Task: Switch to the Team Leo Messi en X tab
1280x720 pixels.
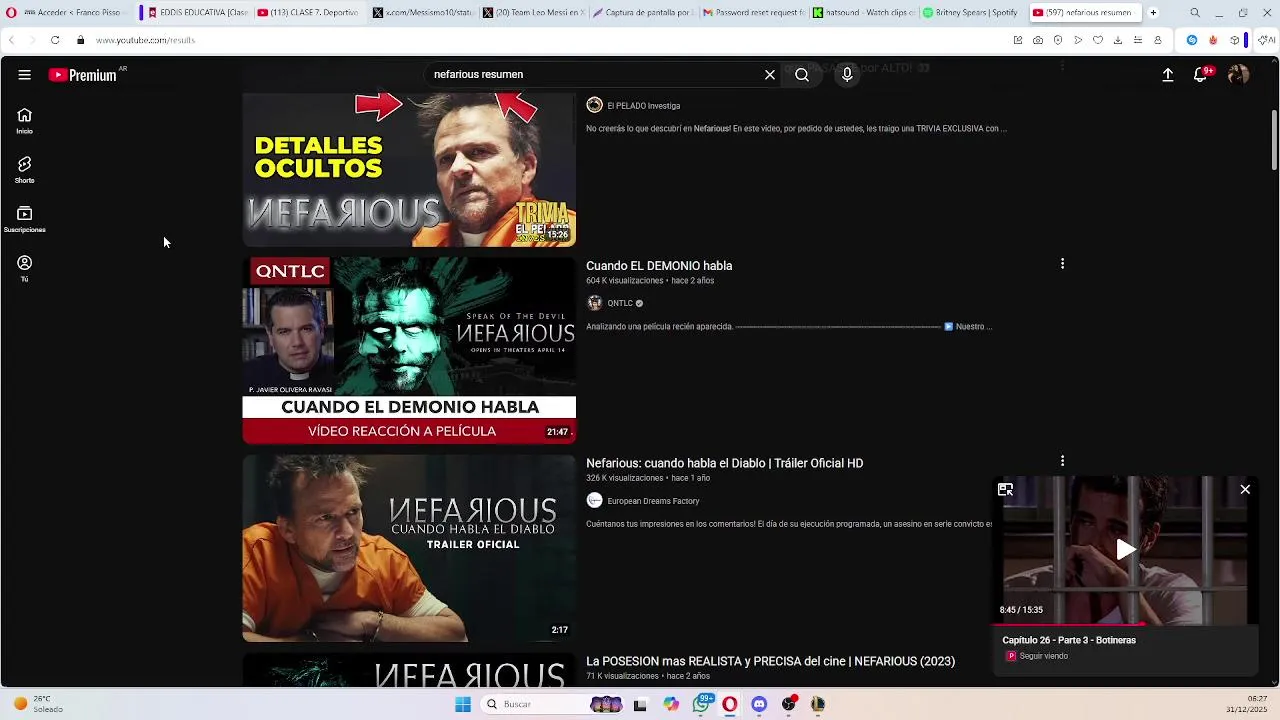Action: tap(533, 13)
